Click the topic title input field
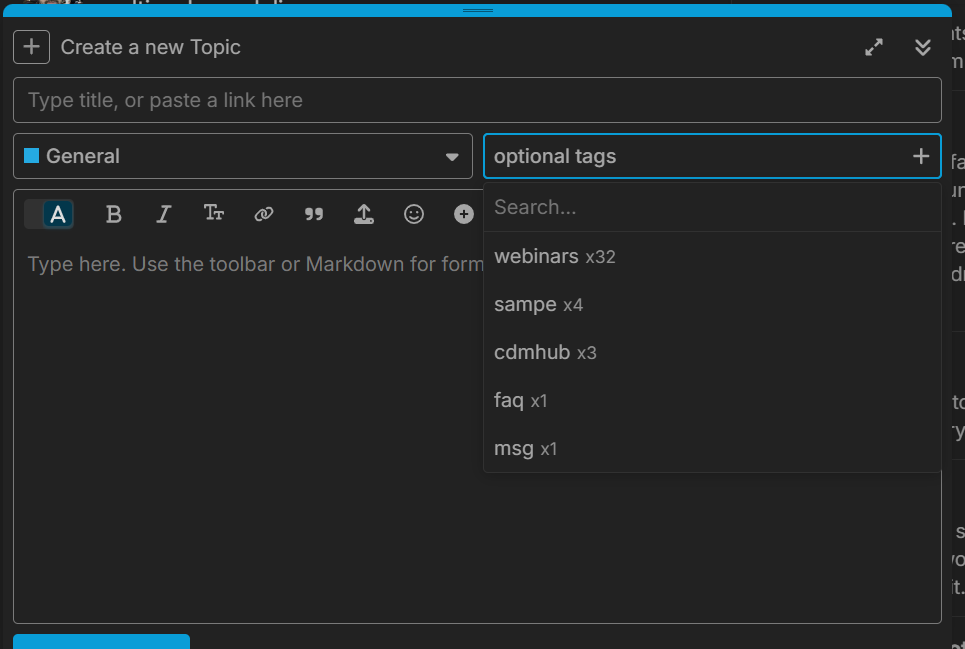 [477, 100]
